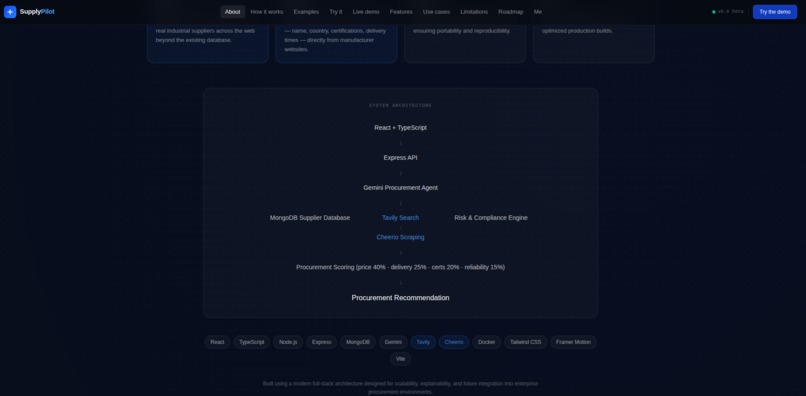Click the TypeScript tech chip
This screenshot has width=806, height=396.
click(252, 342)
